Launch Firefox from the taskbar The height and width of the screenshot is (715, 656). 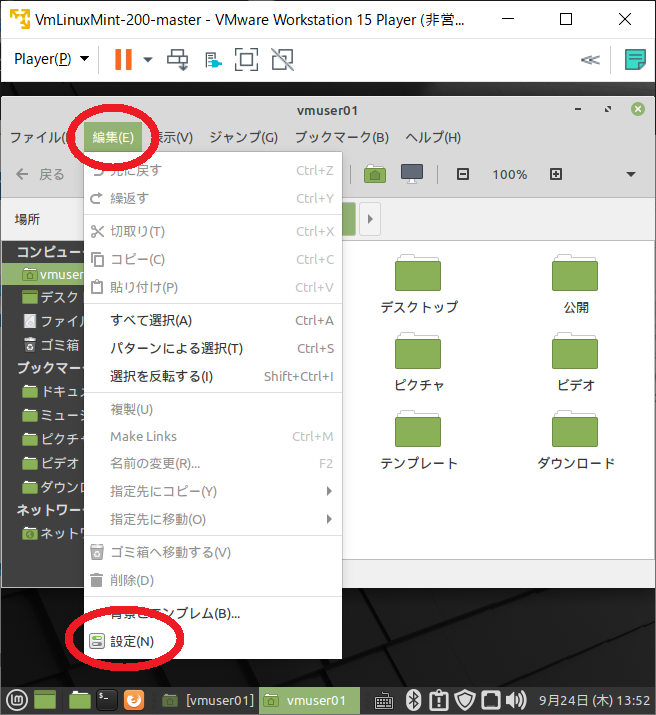(x=134, y=700)
